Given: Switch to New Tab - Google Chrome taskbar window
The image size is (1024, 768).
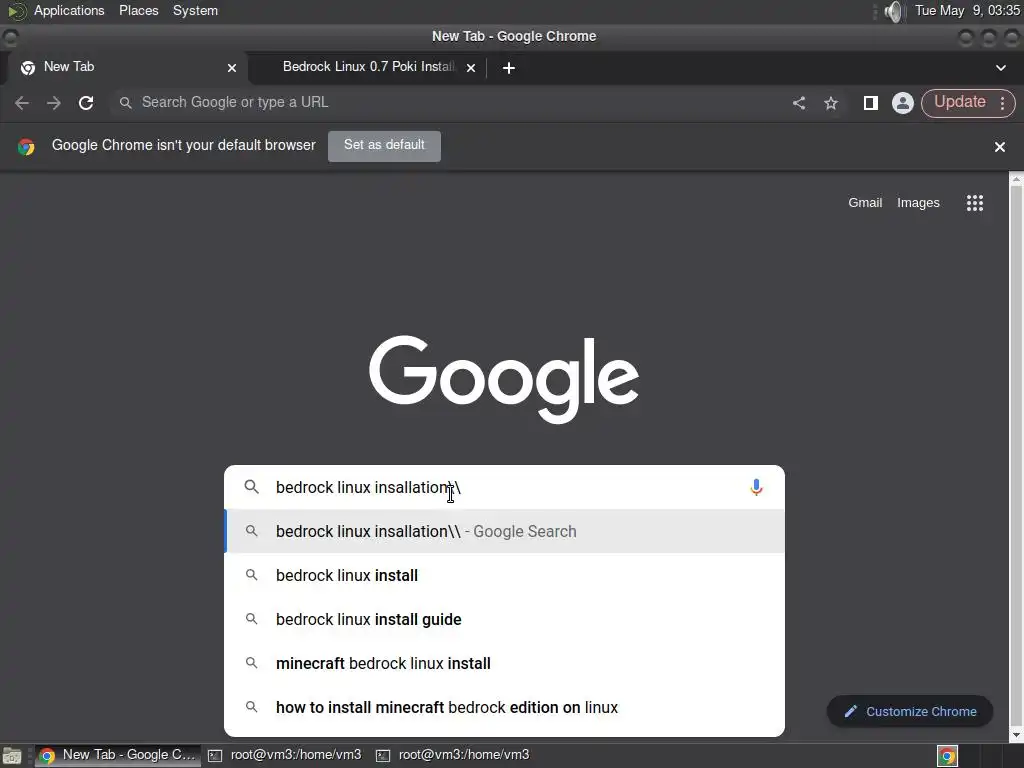Looking at the screenshot, I should tap(118, 755).
